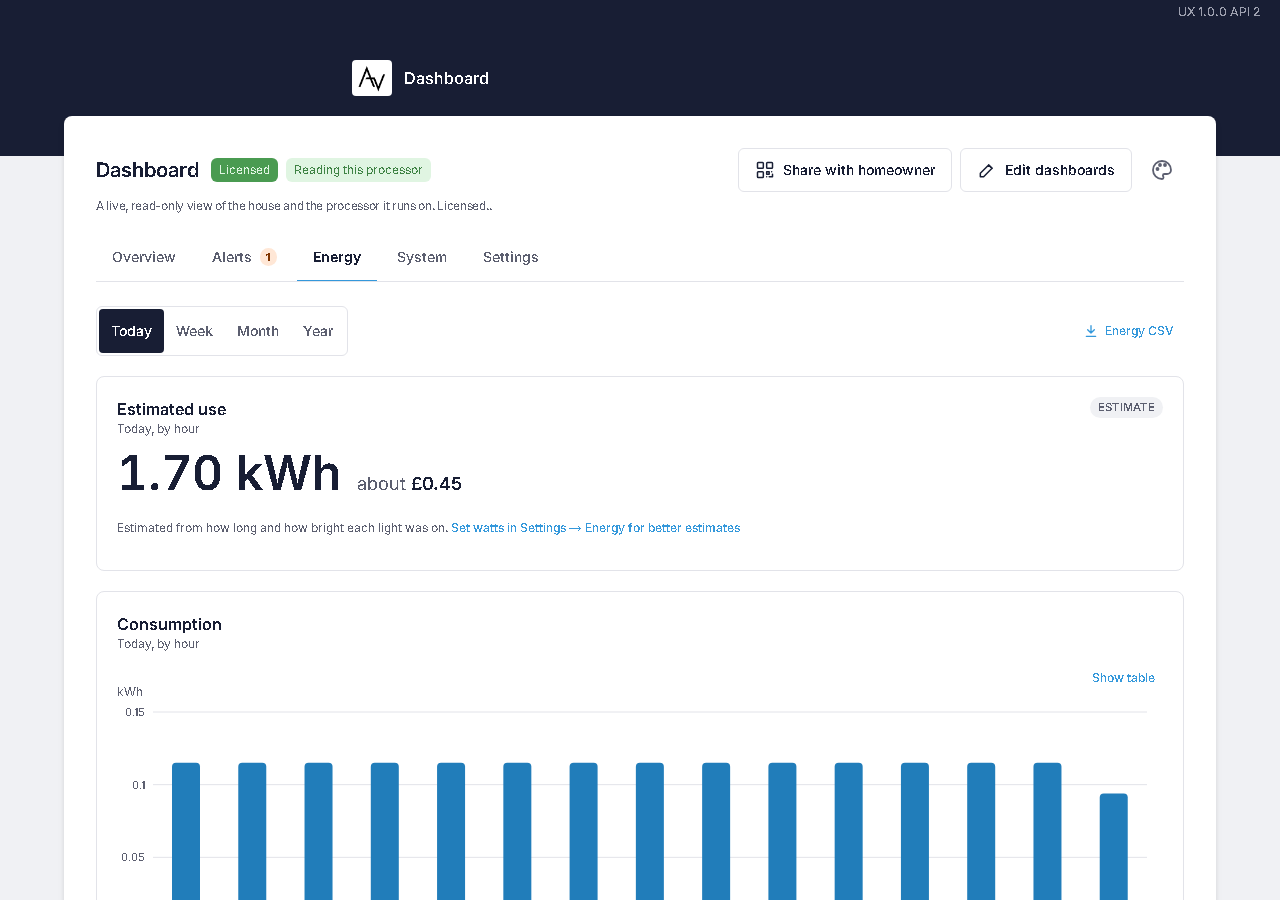Click the 0.05 axis label on chart
The width and height of the screenshot is (1280, 900).
[133, 857]
